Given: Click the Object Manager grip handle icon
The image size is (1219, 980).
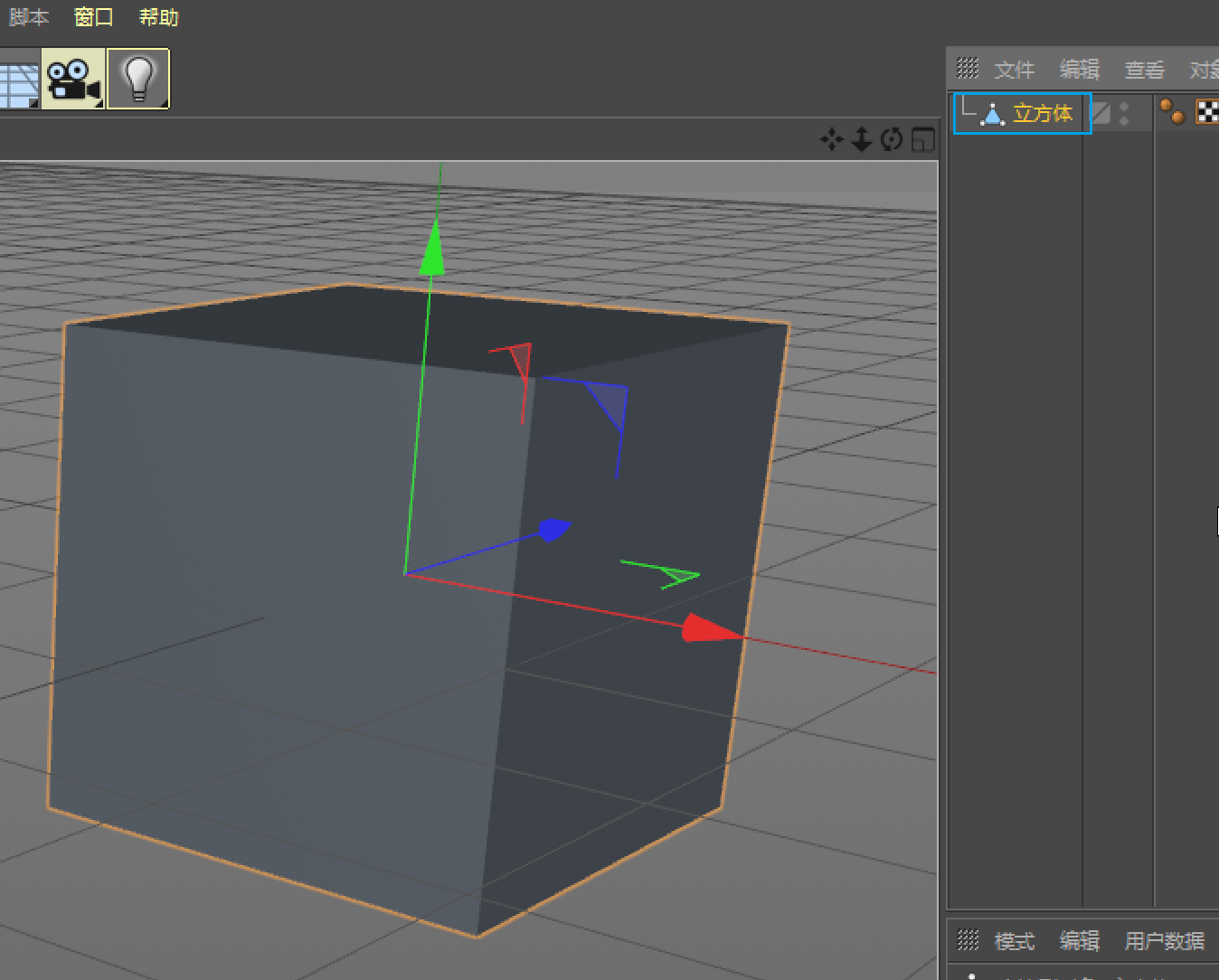Looking at the screenshot, I should pos(968,68).
